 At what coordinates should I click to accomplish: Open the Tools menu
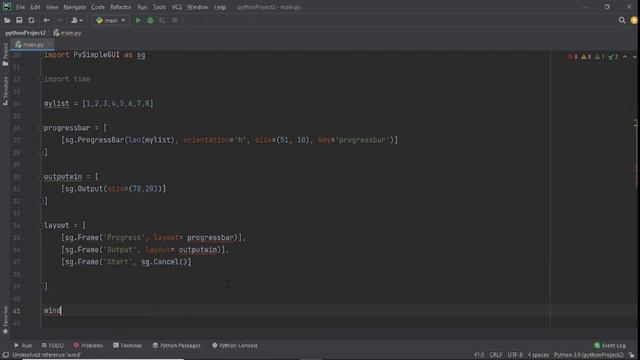click(x=160, y=7)
